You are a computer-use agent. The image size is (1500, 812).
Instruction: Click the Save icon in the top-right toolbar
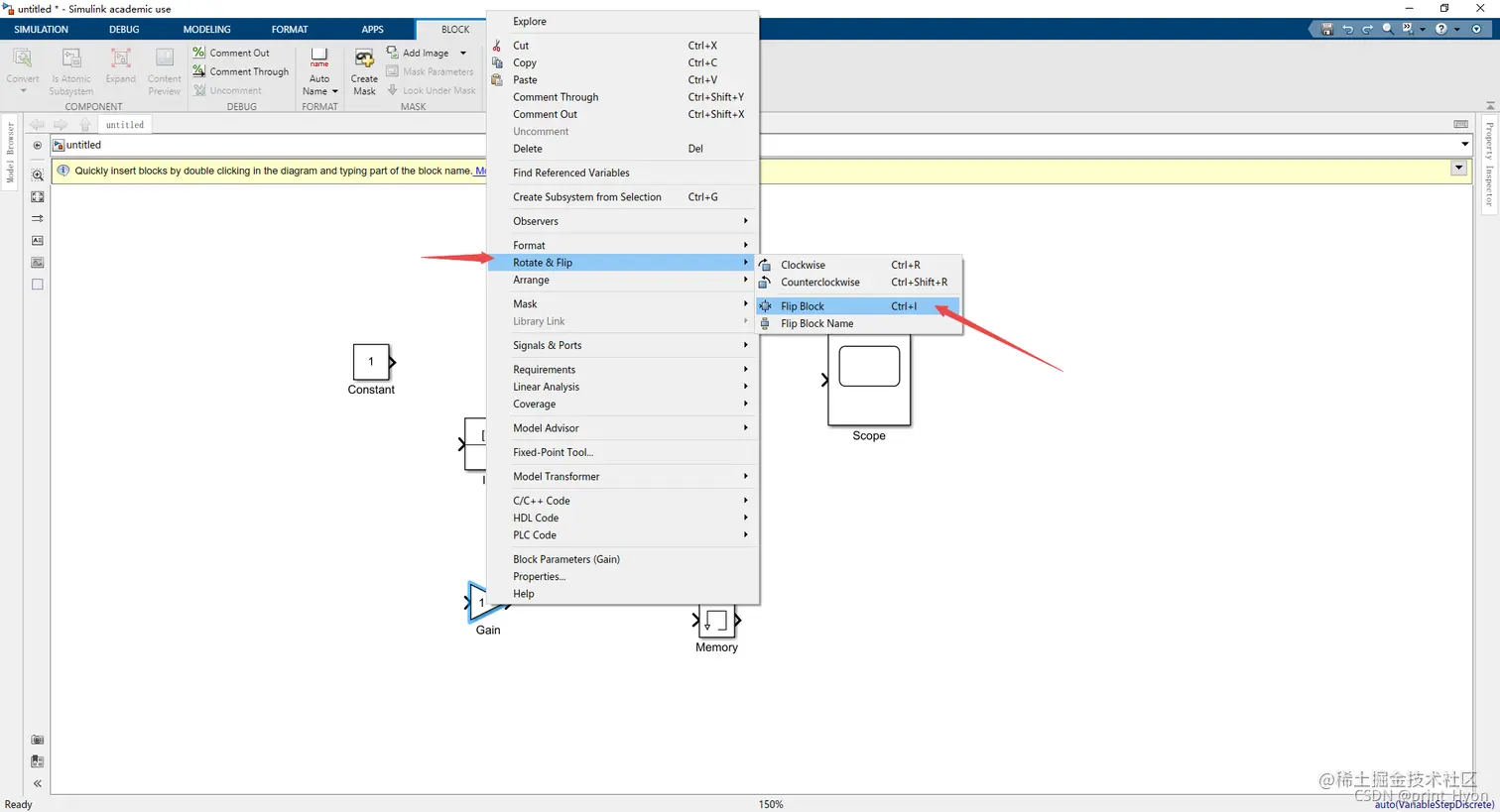[x=1327, y=29]
